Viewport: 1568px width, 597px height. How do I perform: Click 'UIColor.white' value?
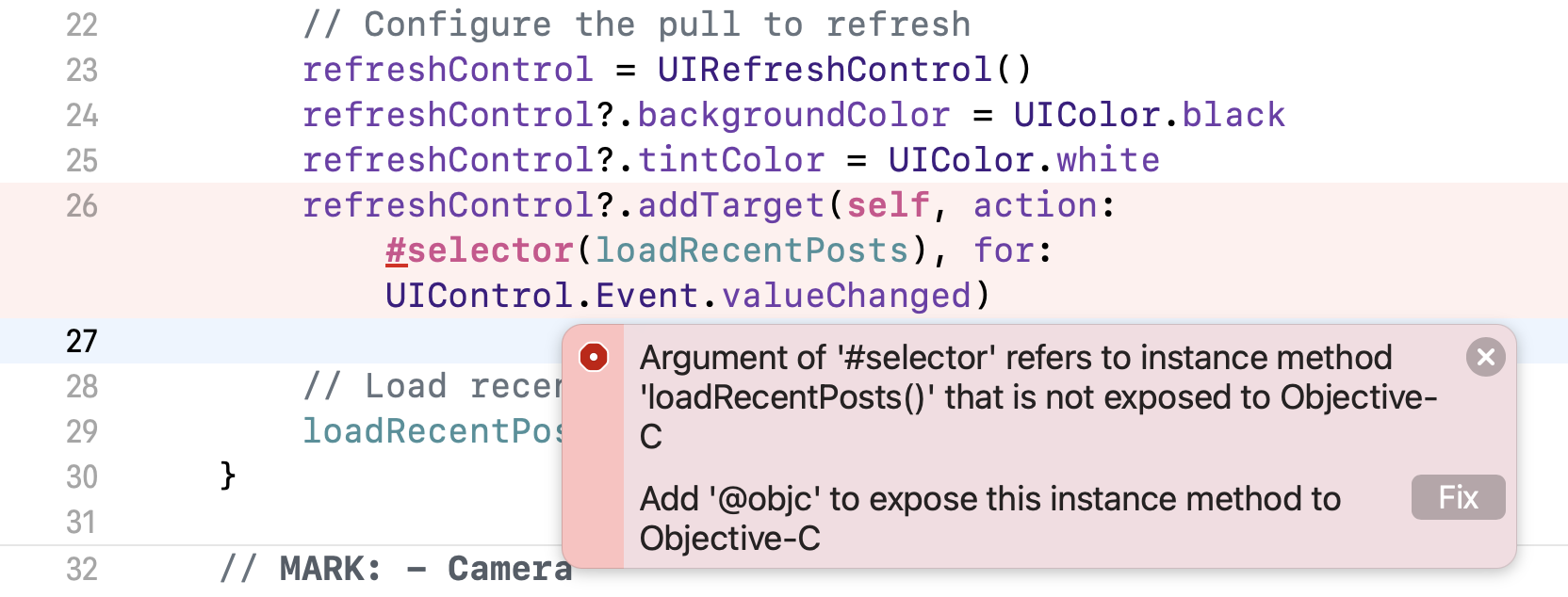tap(1023, 160)
